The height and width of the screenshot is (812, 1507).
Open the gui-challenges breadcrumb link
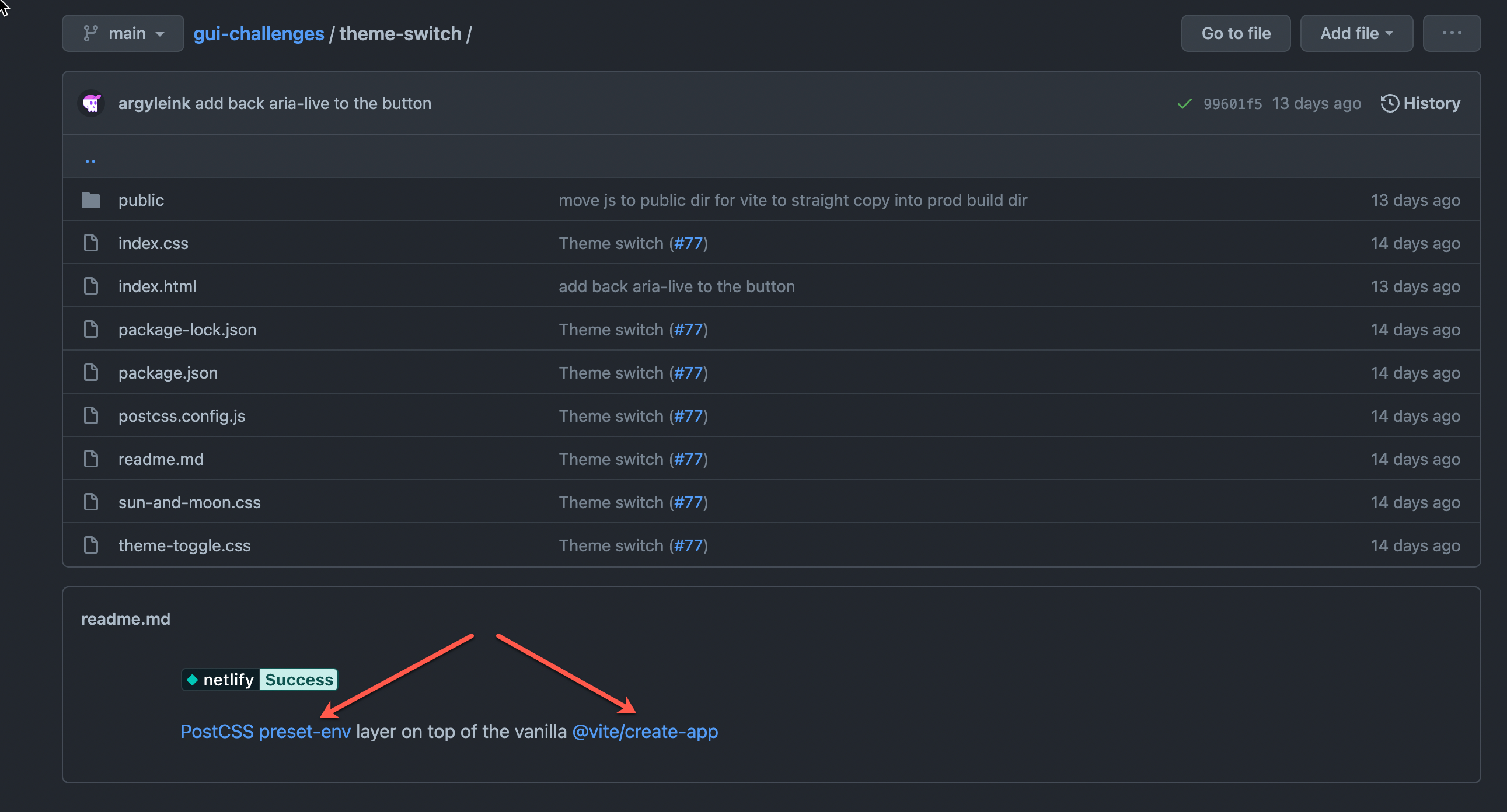pyautogui.click(x=259, y=33)
